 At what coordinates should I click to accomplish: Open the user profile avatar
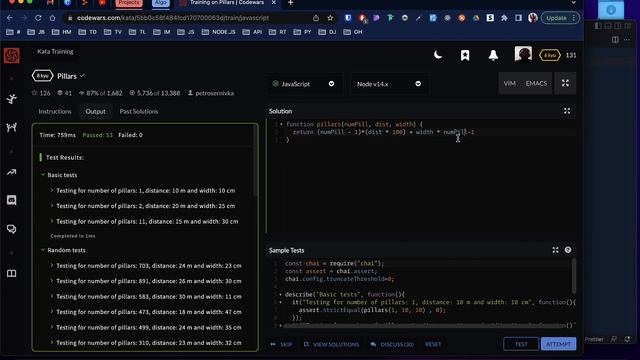523,54
